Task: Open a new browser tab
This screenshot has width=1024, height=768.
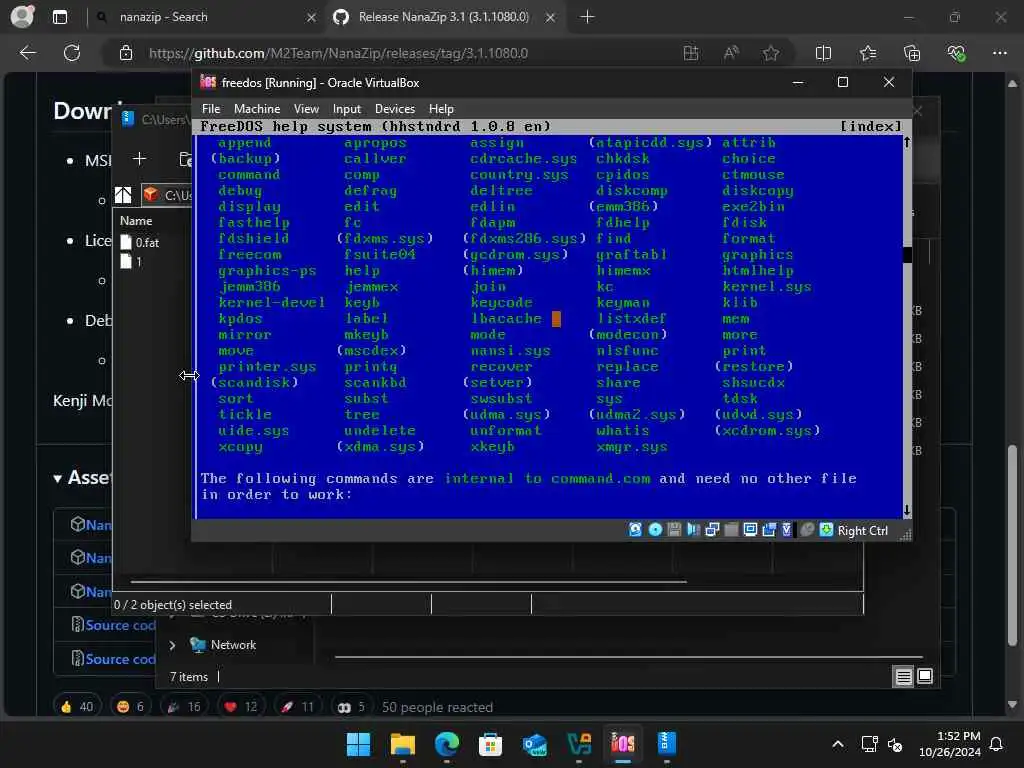Action: tap(587, 17)
